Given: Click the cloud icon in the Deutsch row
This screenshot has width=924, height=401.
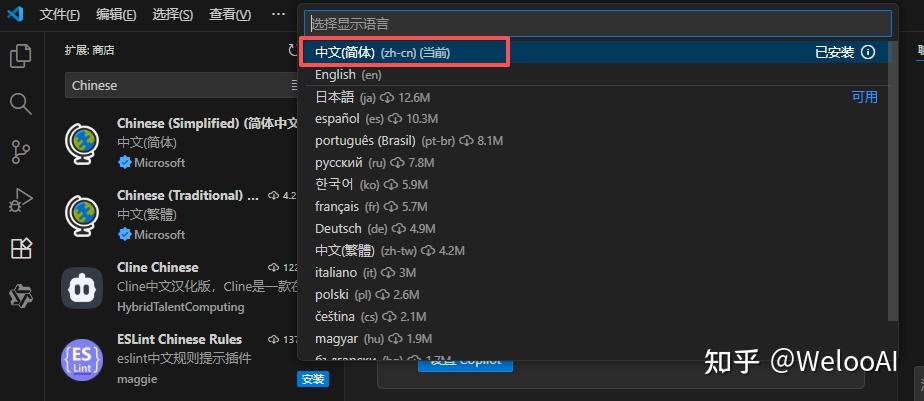Looking at the screenshot, I should (399, 229).
